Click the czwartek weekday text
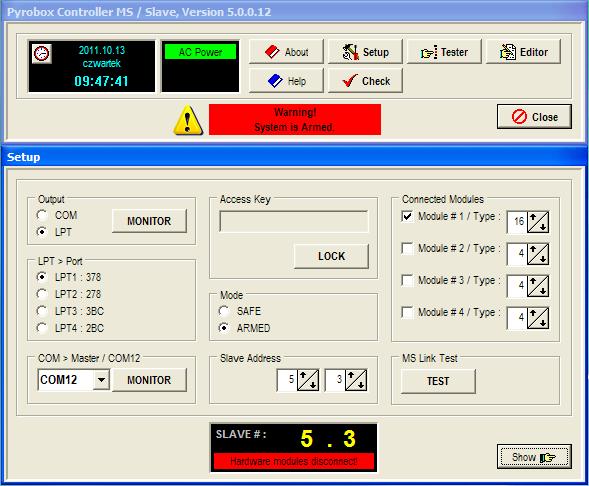589x486 pixels. click(x=101, y=63)
